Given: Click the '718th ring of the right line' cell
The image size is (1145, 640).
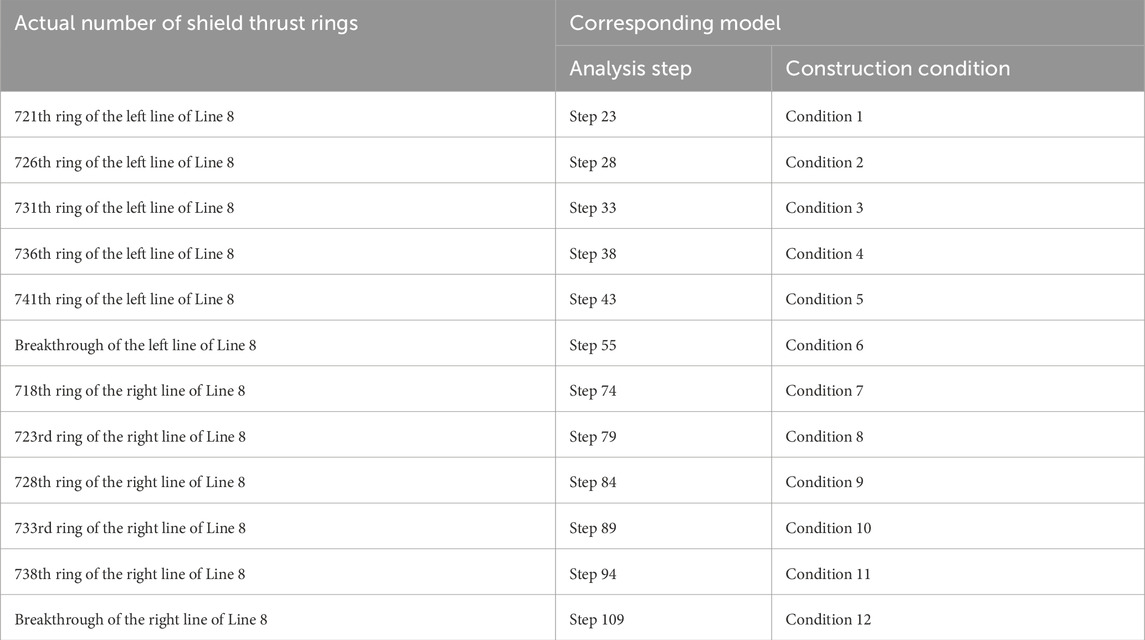Looking at the screenshot, I should pyautogui.click(x=277, y=389).
